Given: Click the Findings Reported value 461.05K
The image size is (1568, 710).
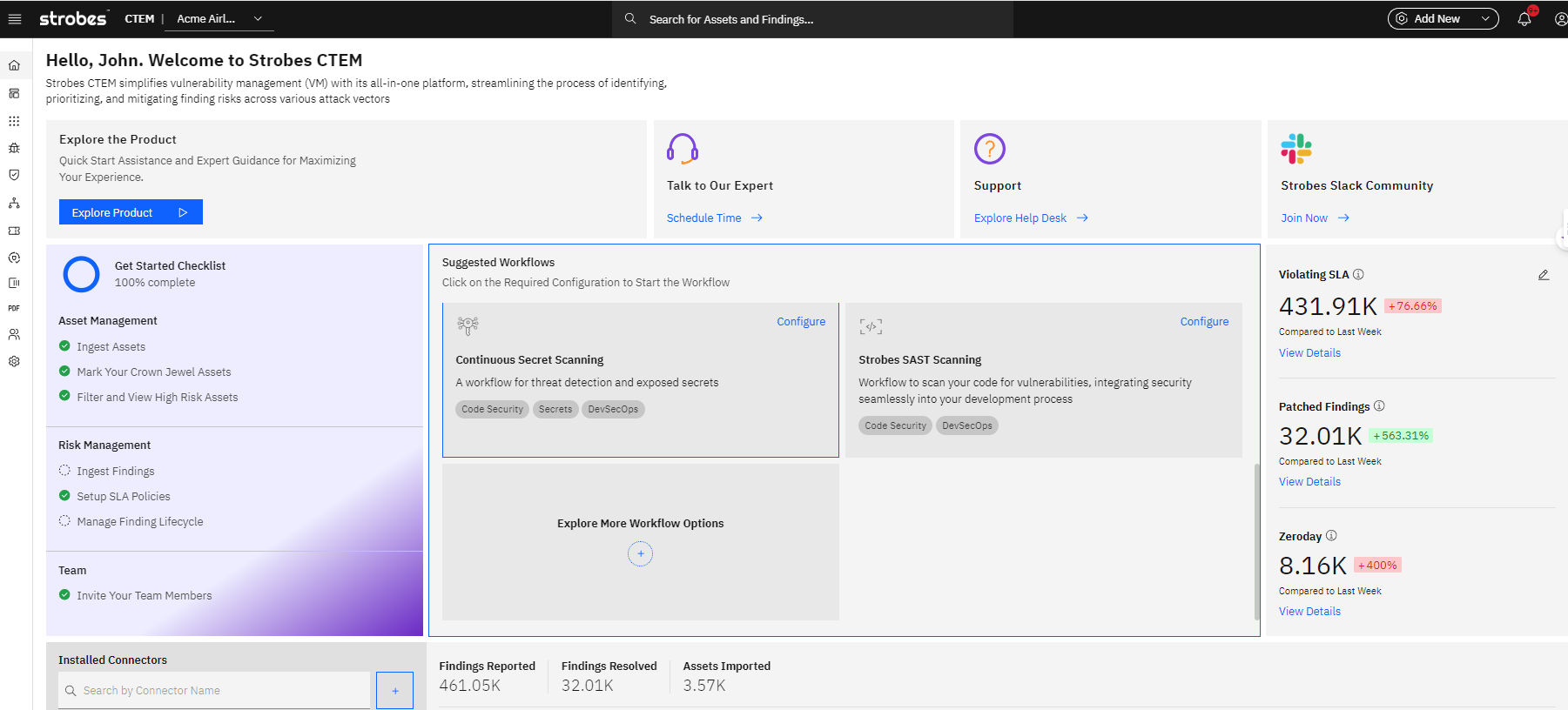Looking at the screenshot, I should click(470, 686).
